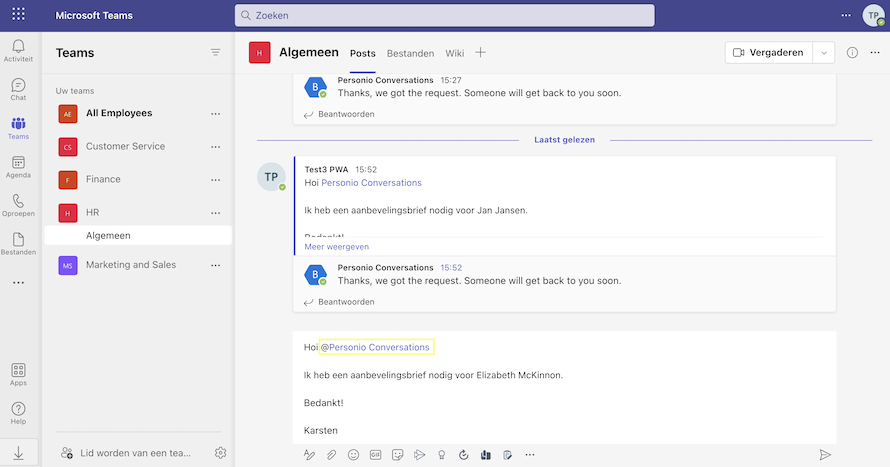The width and height of the screenshot is (890, 467).
Task: Open the sticker picker
Action: (x=397, y=455)
